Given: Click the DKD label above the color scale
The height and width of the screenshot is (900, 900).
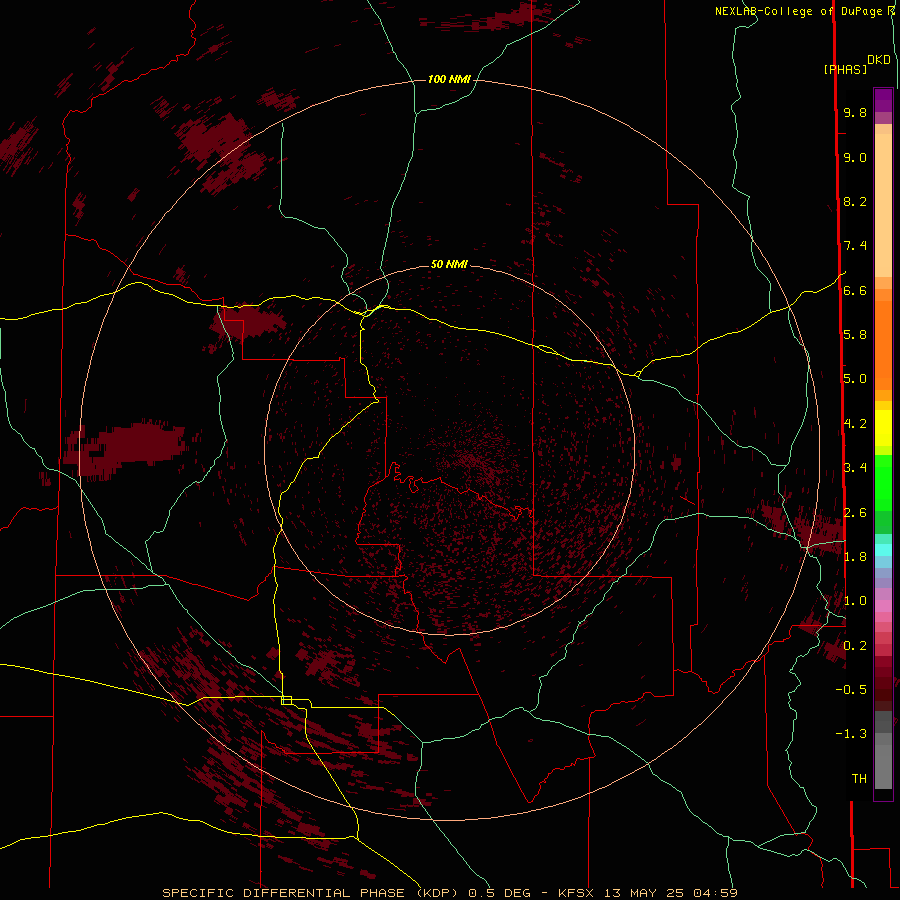Looking at the screenshot, I should click(879, 60).
